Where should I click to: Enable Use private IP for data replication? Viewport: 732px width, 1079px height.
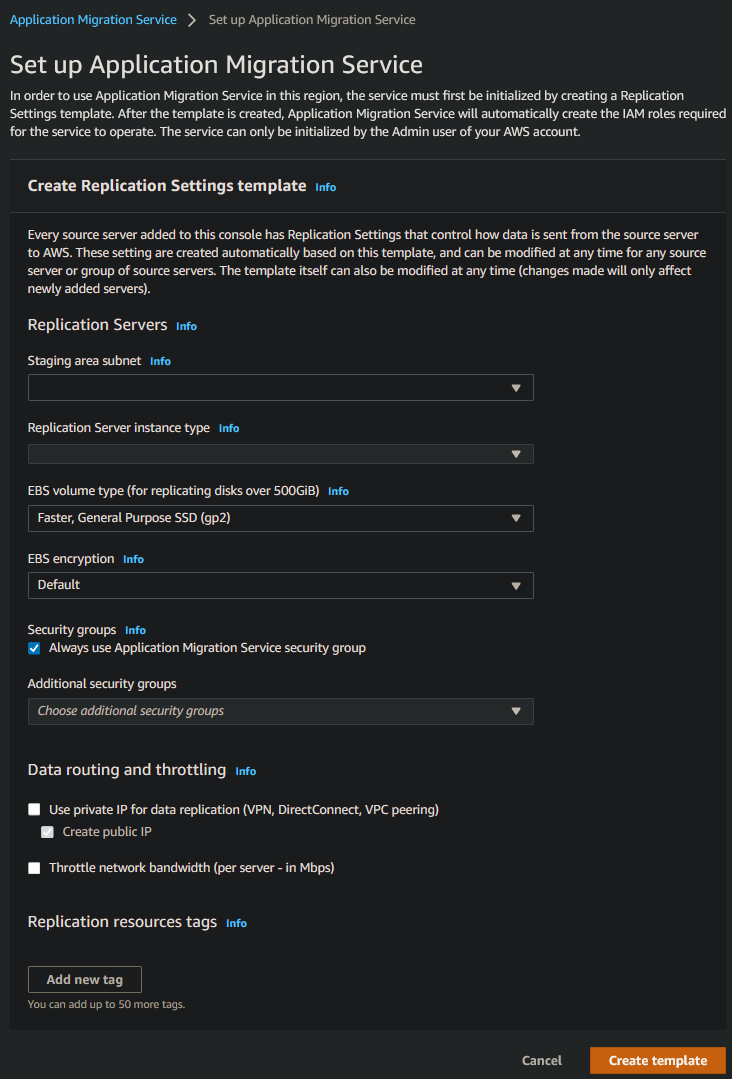[x=33, y=809]
